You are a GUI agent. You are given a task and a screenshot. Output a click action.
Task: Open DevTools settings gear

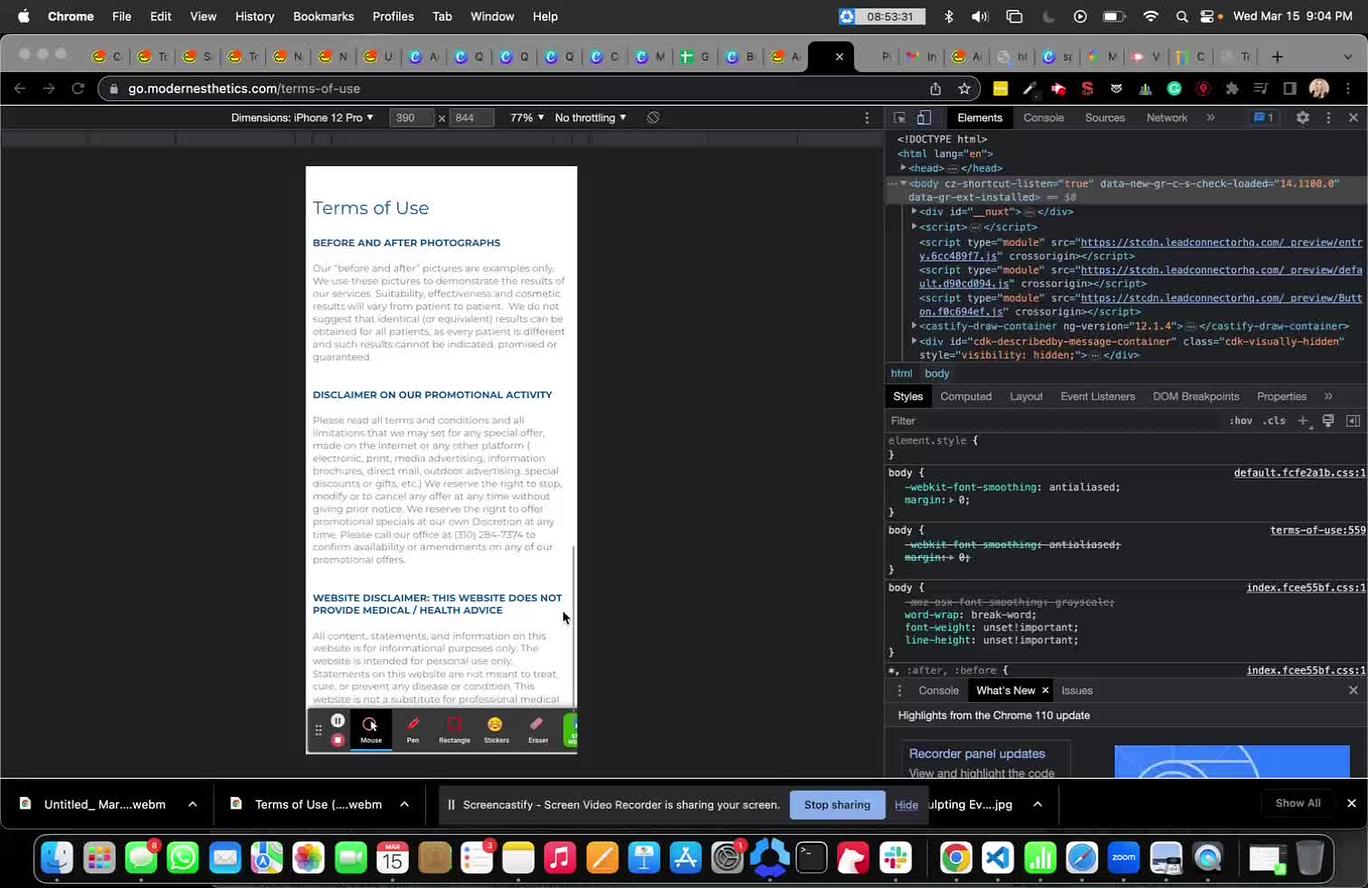(1302, 117)
